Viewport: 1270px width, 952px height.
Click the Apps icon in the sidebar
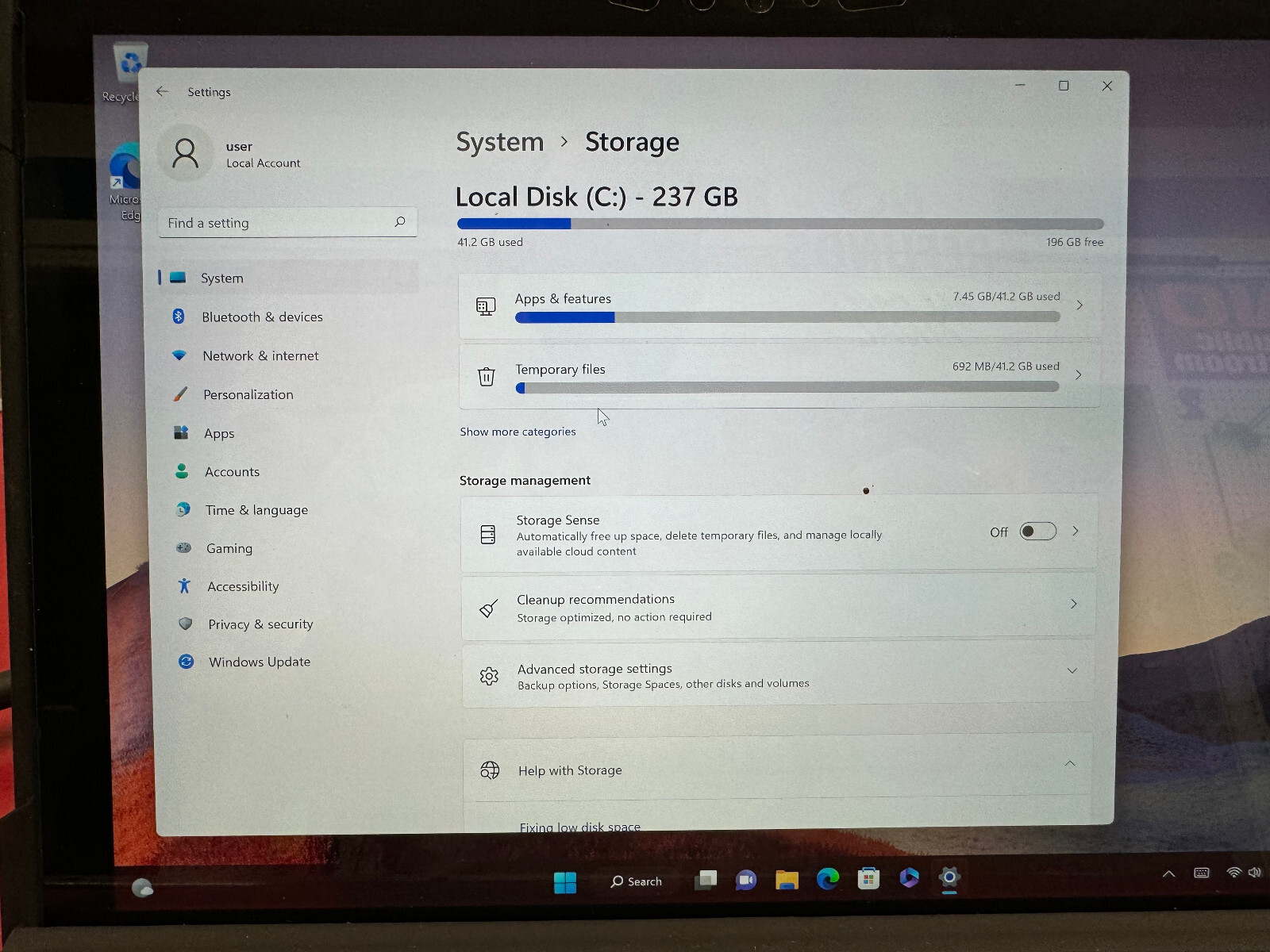click(x=181, y=432)
